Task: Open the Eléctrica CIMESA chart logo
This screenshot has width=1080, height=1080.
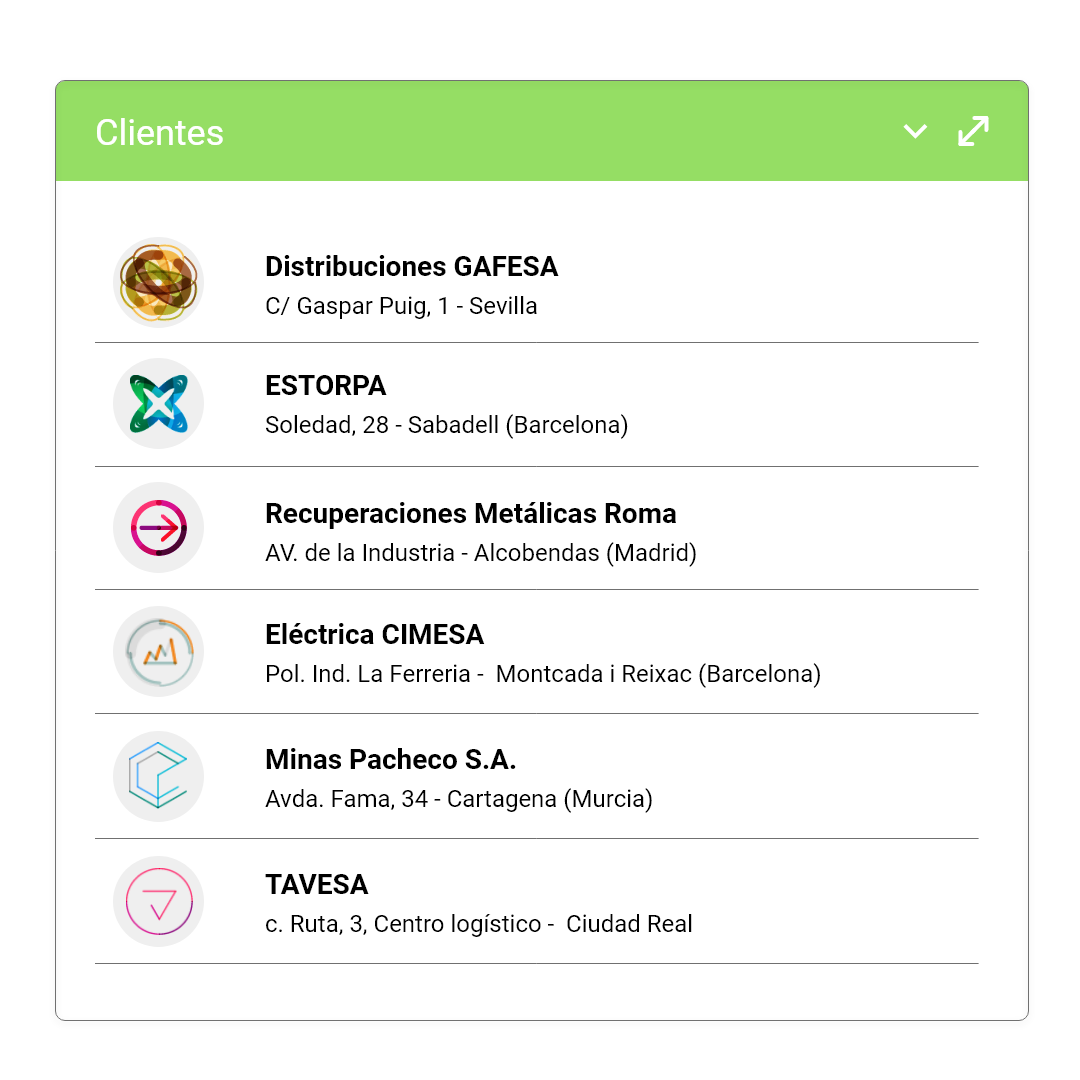Action: point(158,652)
